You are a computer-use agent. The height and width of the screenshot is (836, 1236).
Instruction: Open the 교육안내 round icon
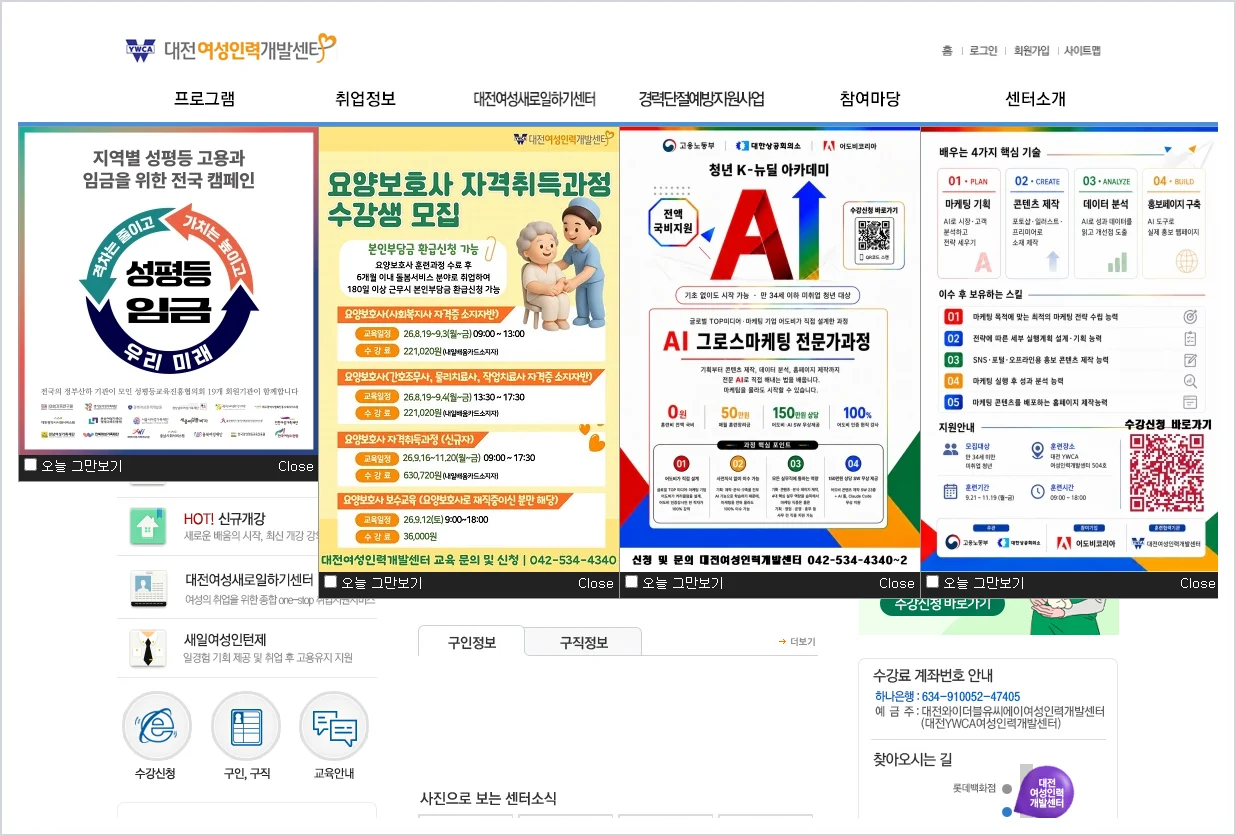[x=334, y=726]
